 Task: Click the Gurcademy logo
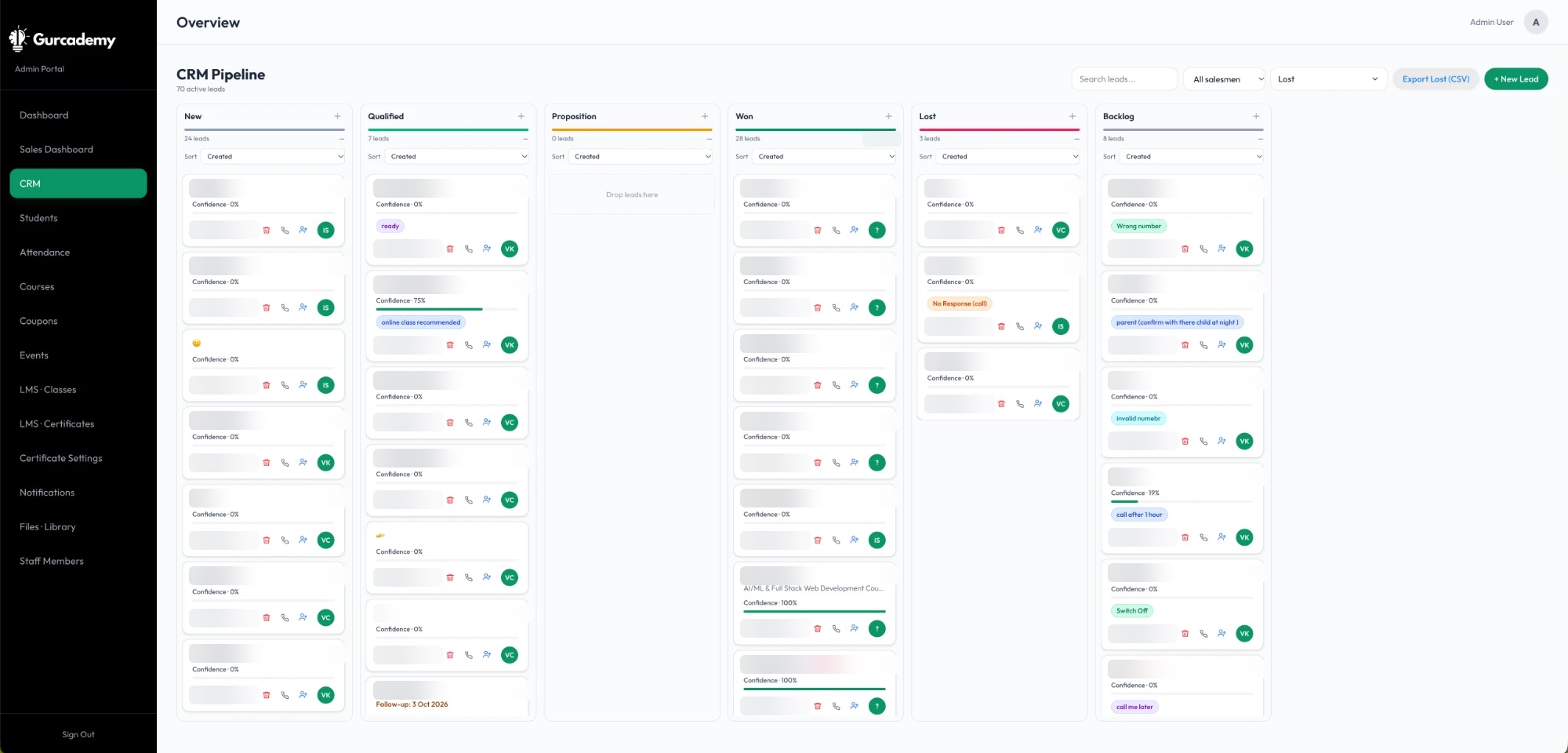pos(63,39)
